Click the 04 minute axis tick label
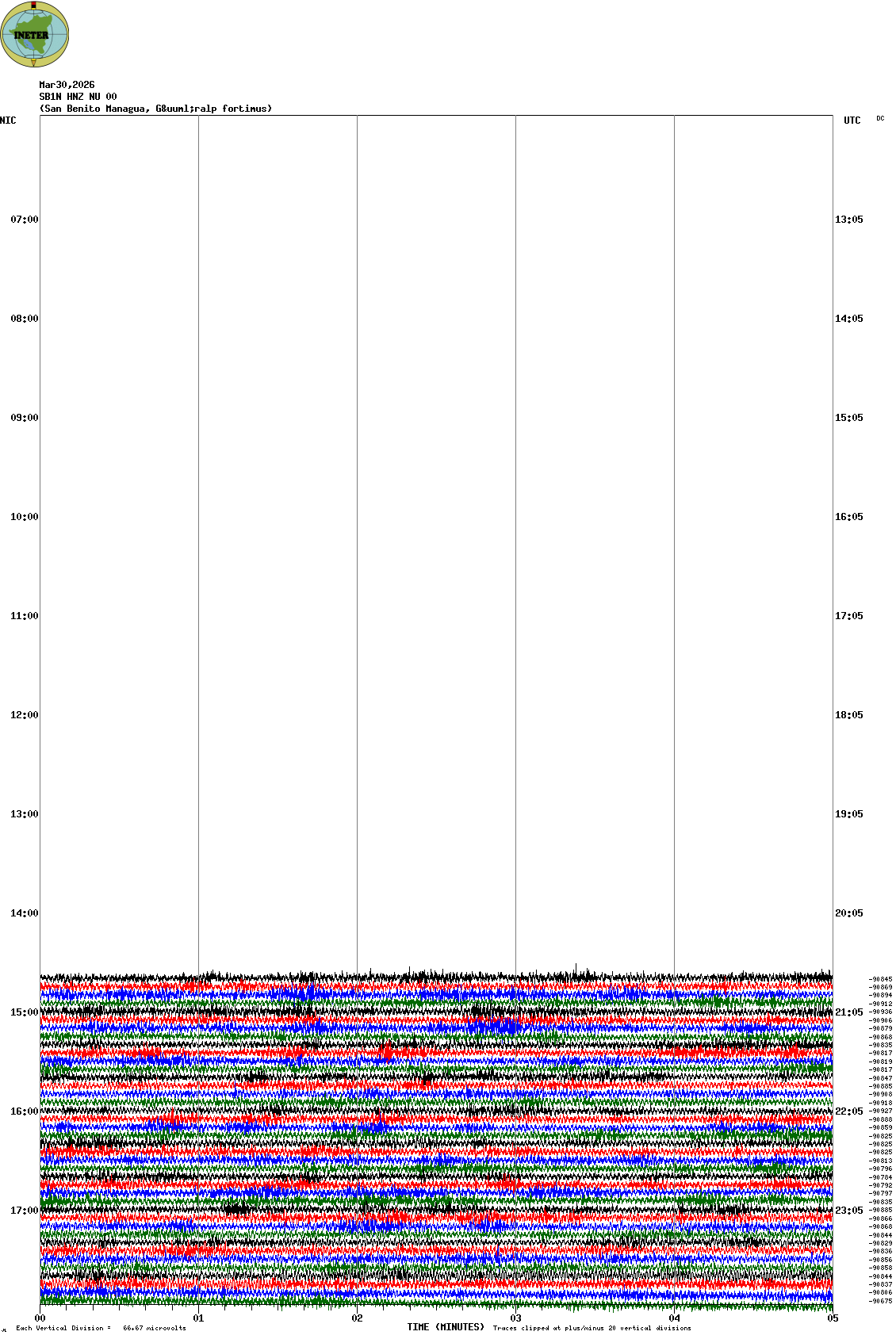 [675, 1318]
